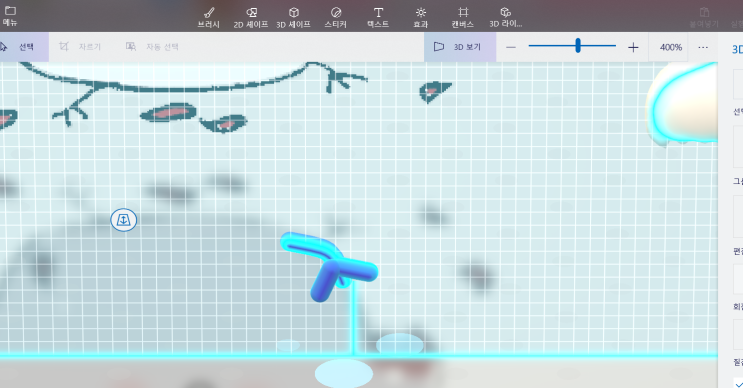Image resolution: width=743 pixels, height=388 pixels.
Task: Click the dimmed 붙여넣기 paste icon
Action: pos(704,17)
